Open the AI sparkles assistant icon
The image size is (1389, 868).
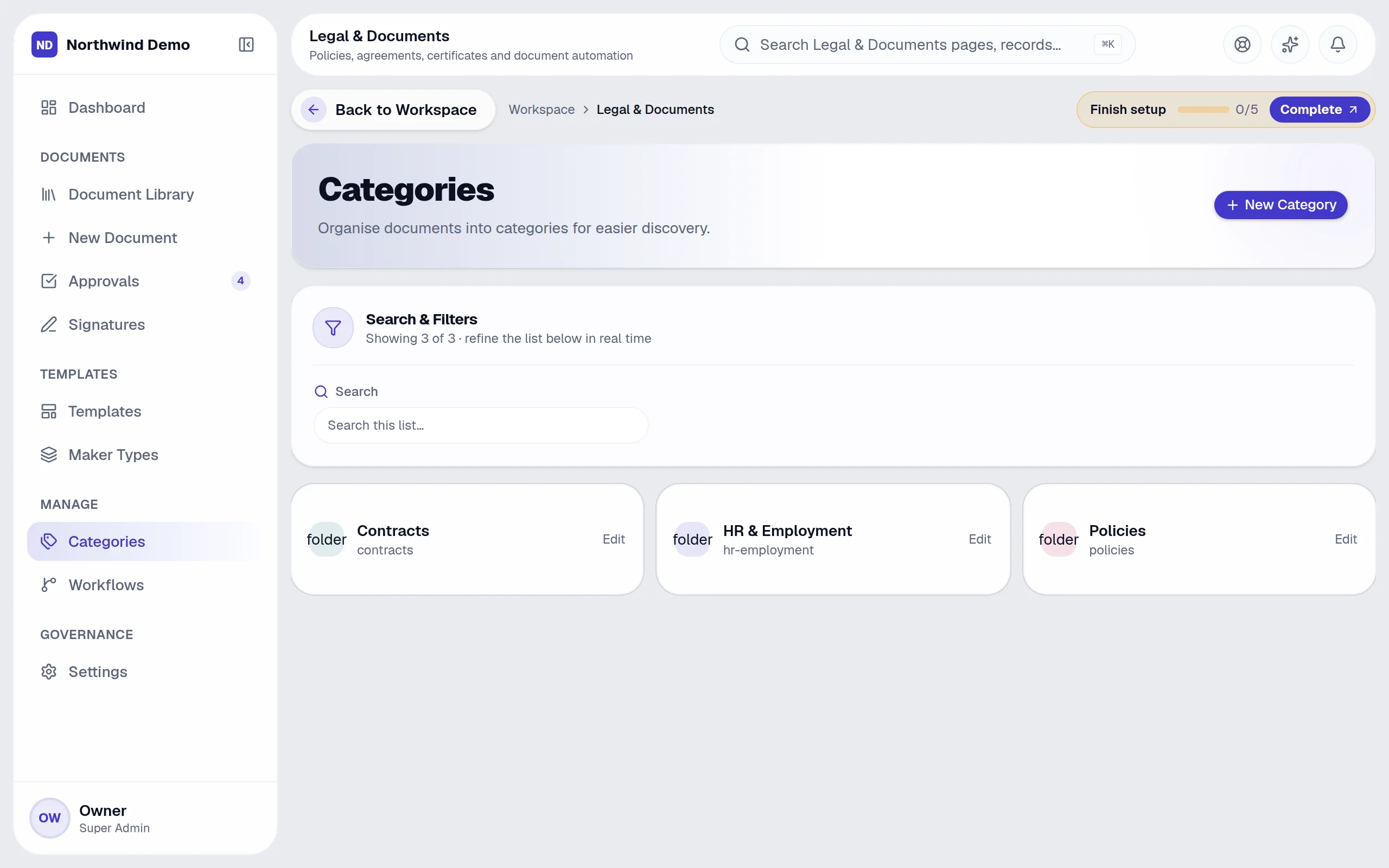point(1290,45)
